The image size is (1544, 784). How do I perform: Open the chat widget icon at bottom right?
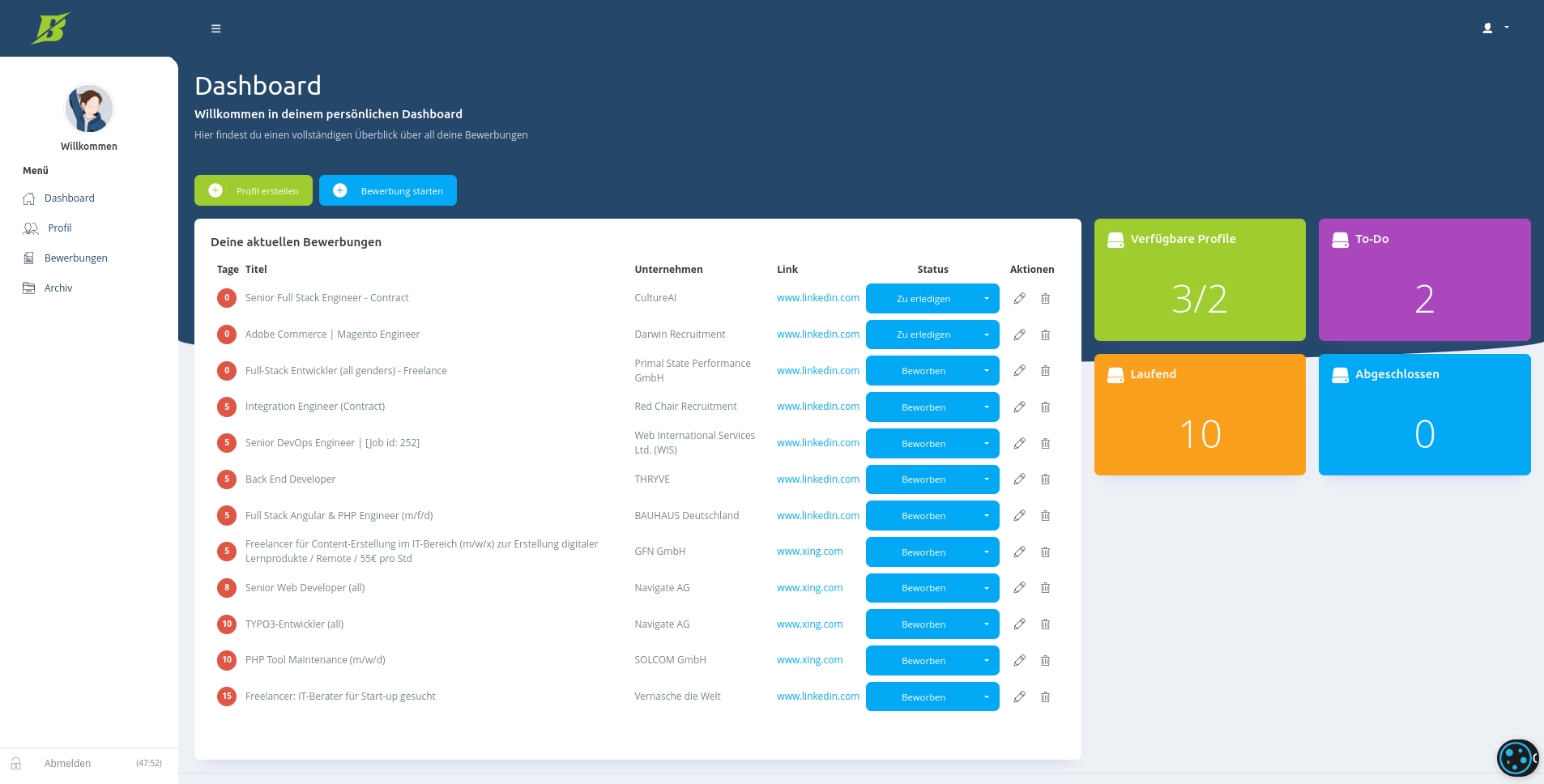pyautogui.click(x=1516, y=759)
